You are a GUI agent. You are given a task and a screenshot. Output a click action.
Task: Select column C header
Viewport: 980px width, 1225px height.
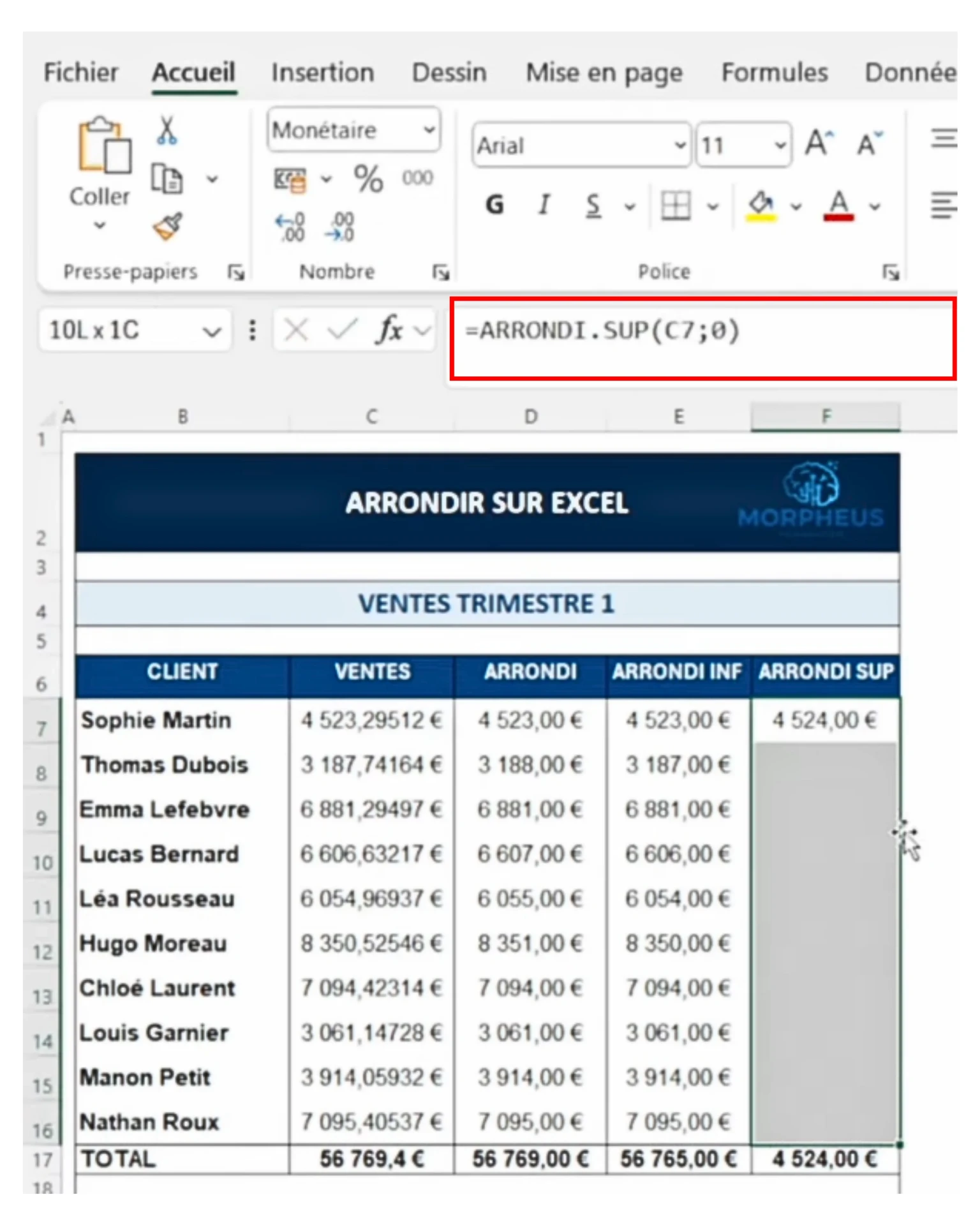point(371,417)
